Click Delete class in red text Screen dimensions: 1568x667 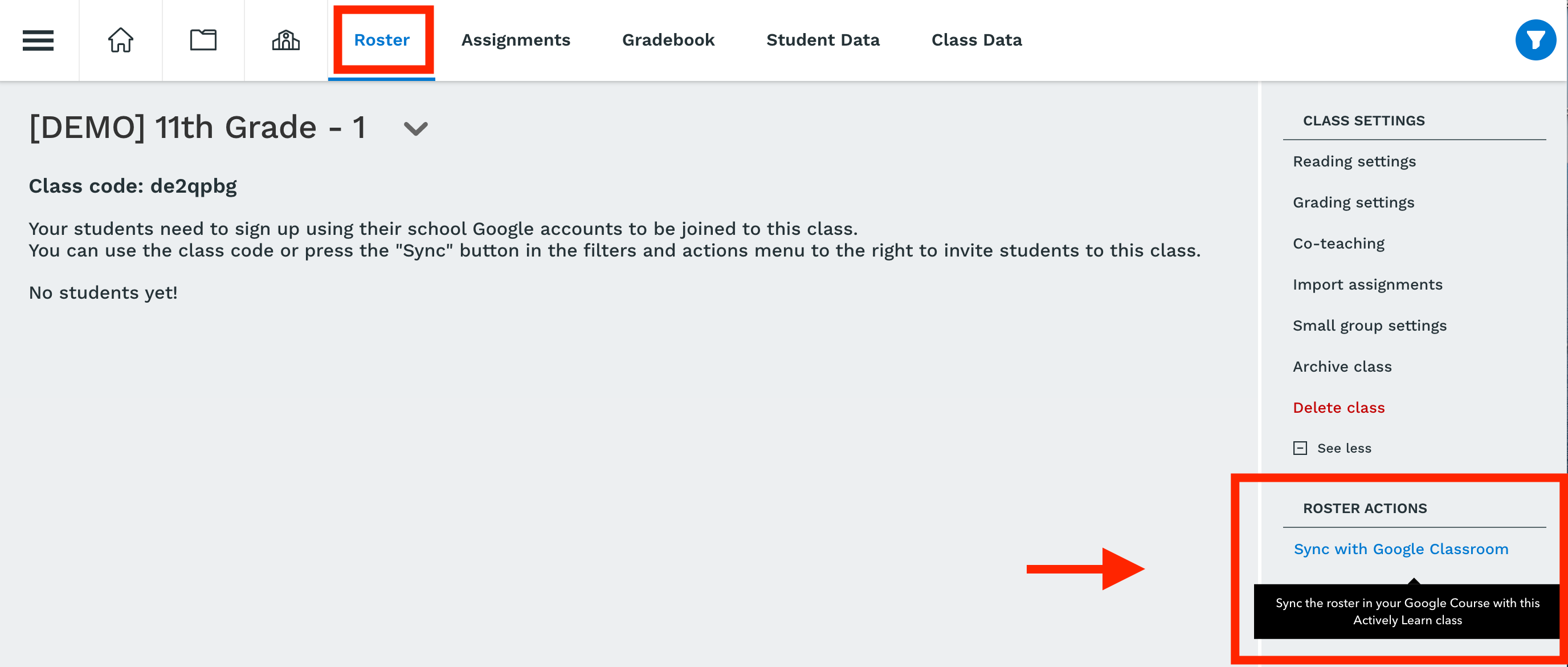pos(1338,407)
